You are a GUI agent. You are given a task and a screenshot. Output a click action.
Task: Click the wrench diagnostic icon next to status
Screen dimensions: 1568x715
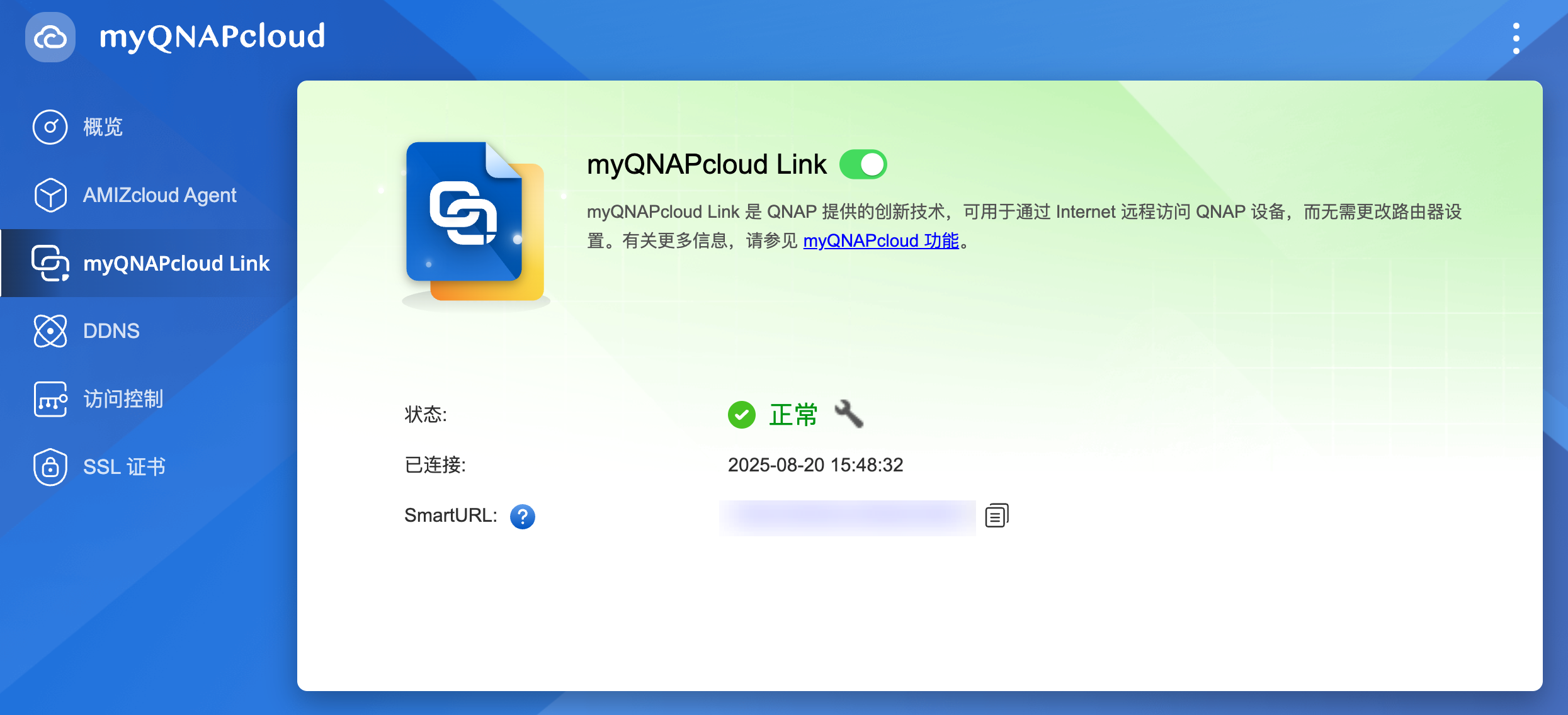[x=849, y=414]
